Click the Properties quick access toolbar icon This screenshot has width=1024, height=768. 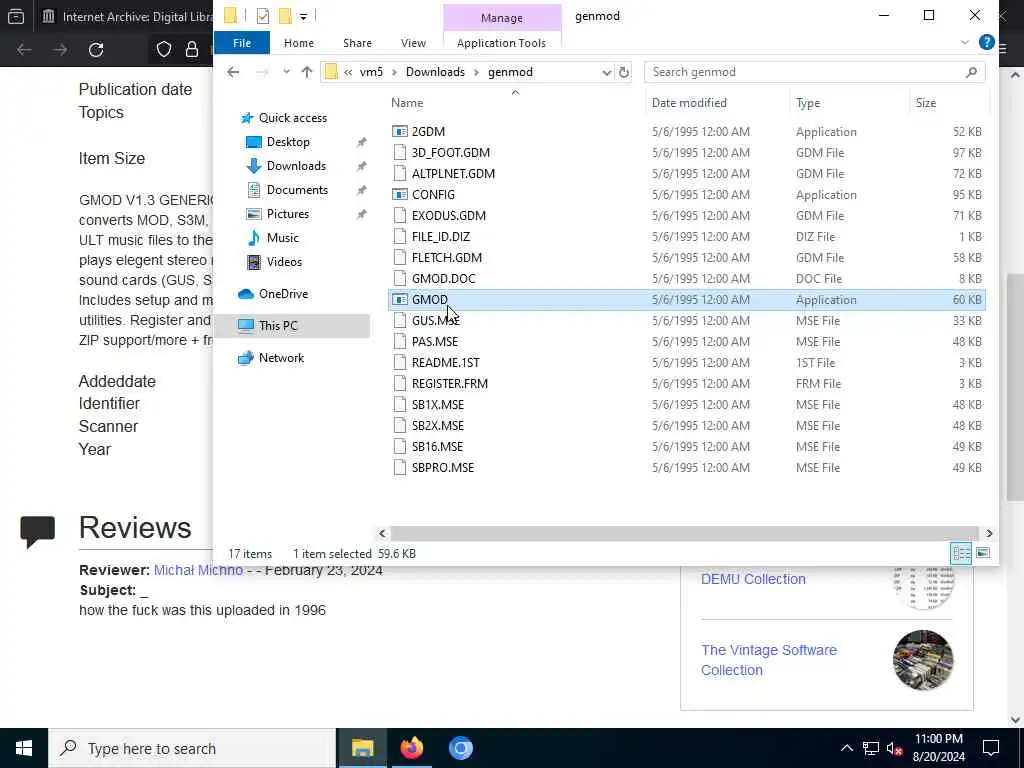click(263, 16)
